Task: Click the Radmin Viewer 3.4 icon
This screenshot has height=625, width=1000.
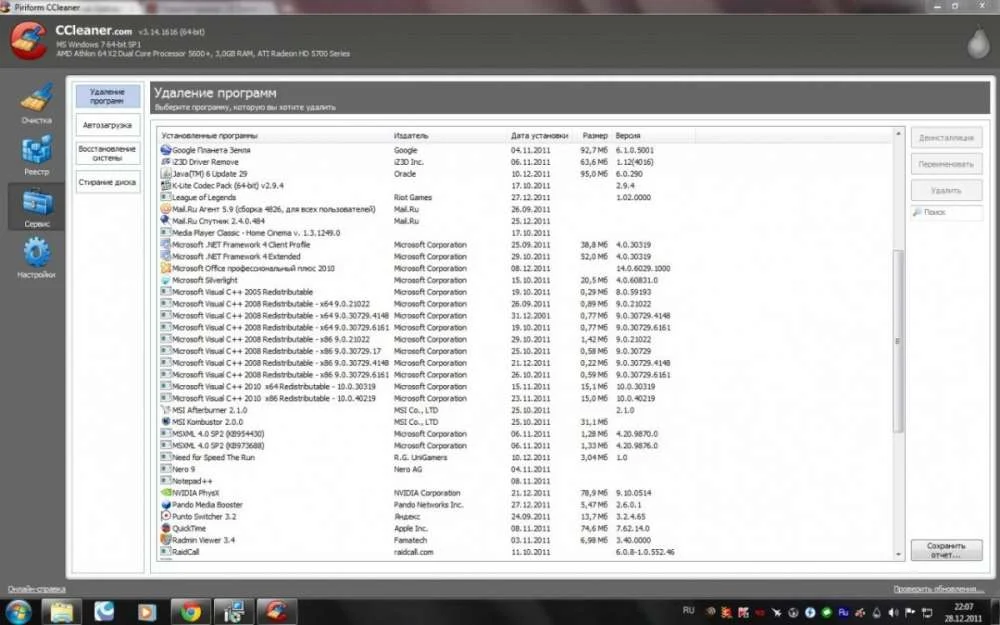Action: point(166,540)
